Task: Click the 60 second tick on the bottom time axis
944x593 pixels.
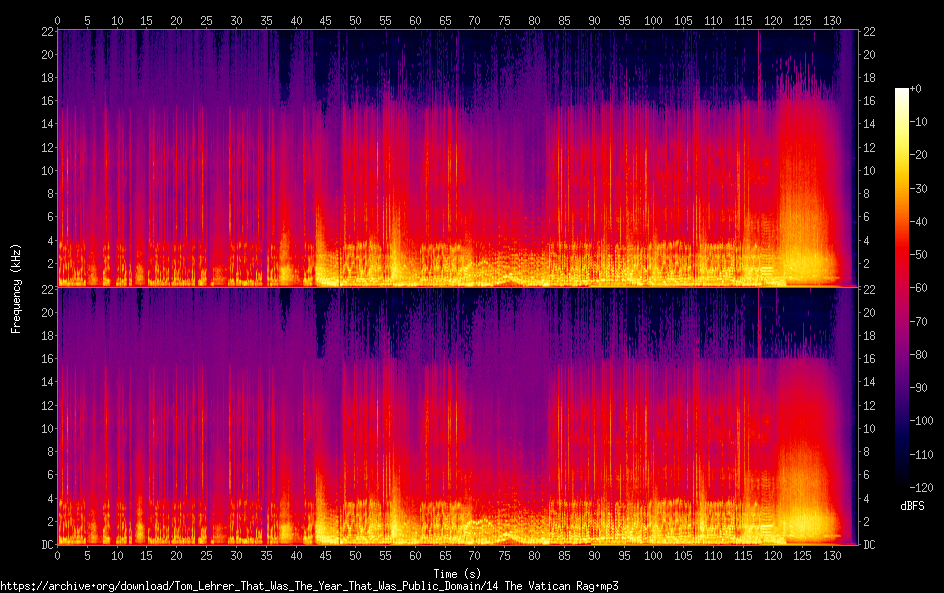Action: click(x=415, y=555)
